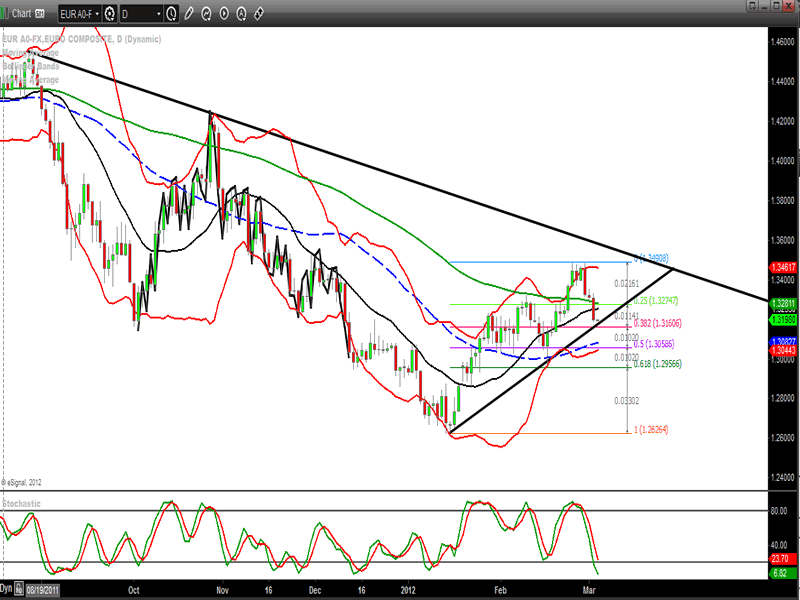Image resolution: width=800 pixels, height=600 pixels.
Task: Click the 1.26000 price axis label
Action: tap(783, 438)
